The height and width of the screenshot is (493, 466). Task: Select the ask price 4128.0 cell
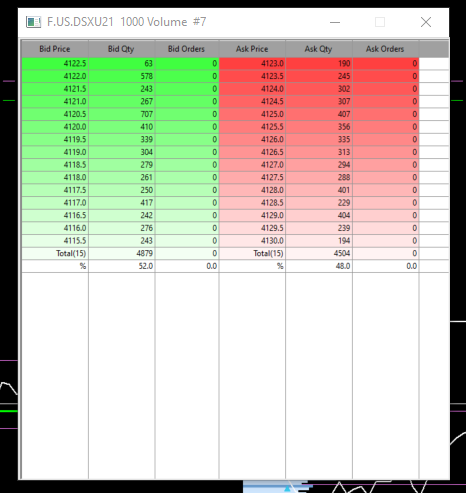pyautogui.click(x=252, y=190)
